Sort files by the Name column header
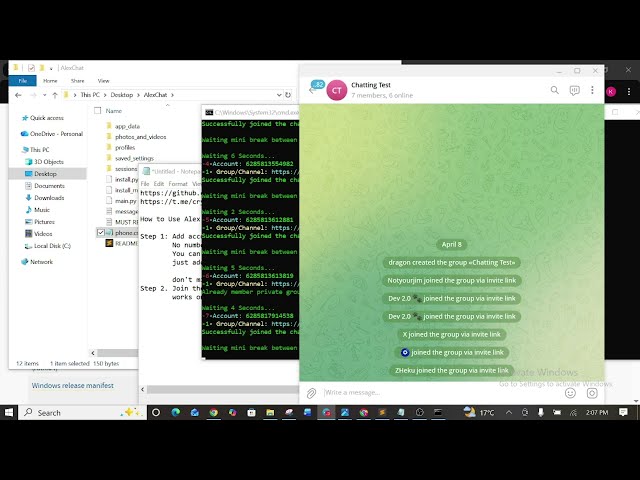The height and width of the screenshot is (480, 640). (x=114, y=111)
